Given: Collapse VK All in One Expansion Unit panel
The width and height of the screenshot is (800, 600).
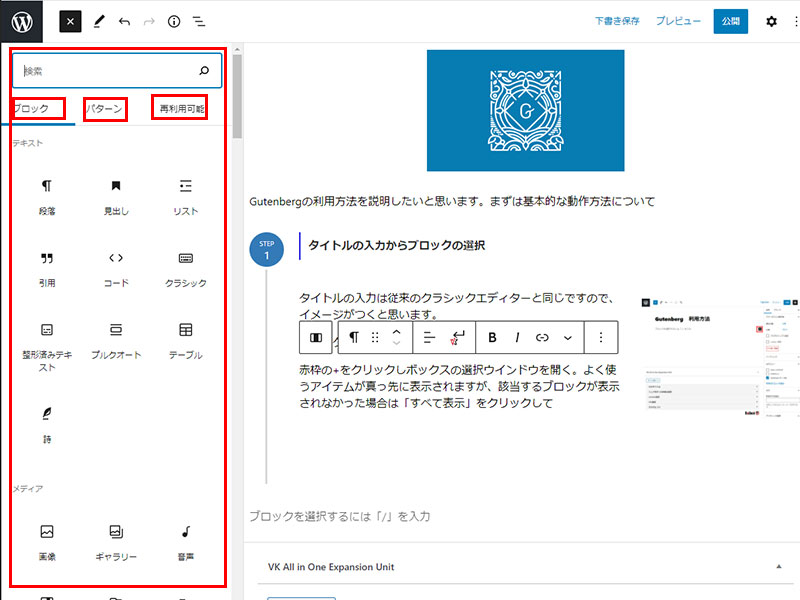Looking at the screenshot, I should tap(778, 567).
